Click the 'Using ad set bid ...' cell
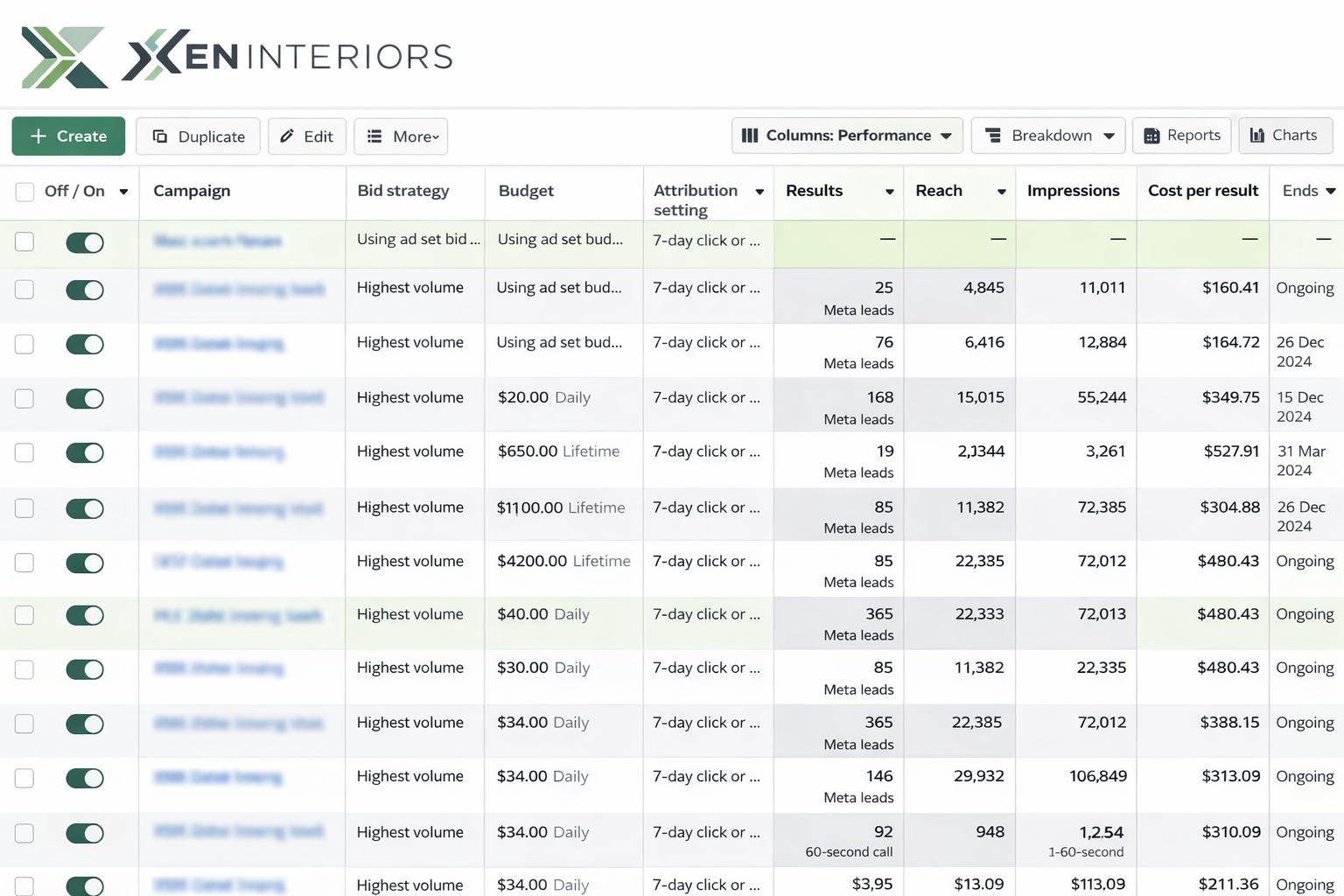Viewport: 1344px width, 896px height. [418, 239]
